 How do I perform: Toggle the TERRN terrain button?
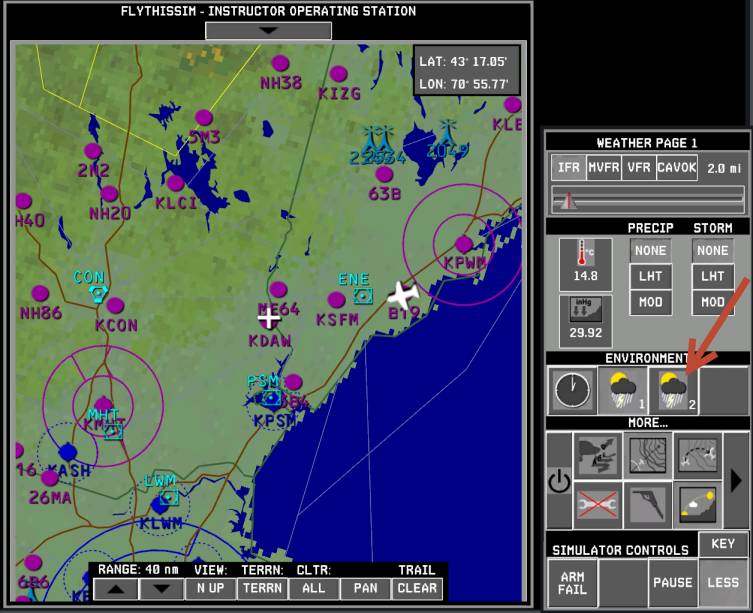(262, 589)
